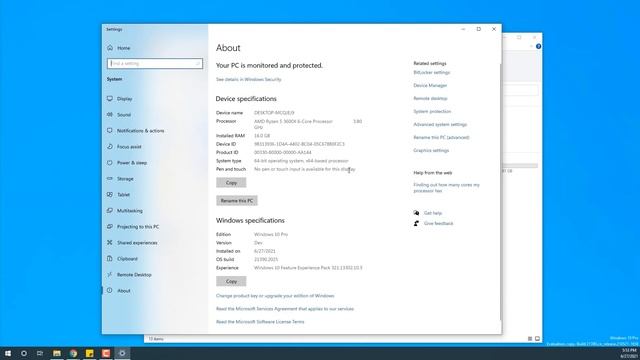
Task: Click the Product ID value
Action: 282,152
